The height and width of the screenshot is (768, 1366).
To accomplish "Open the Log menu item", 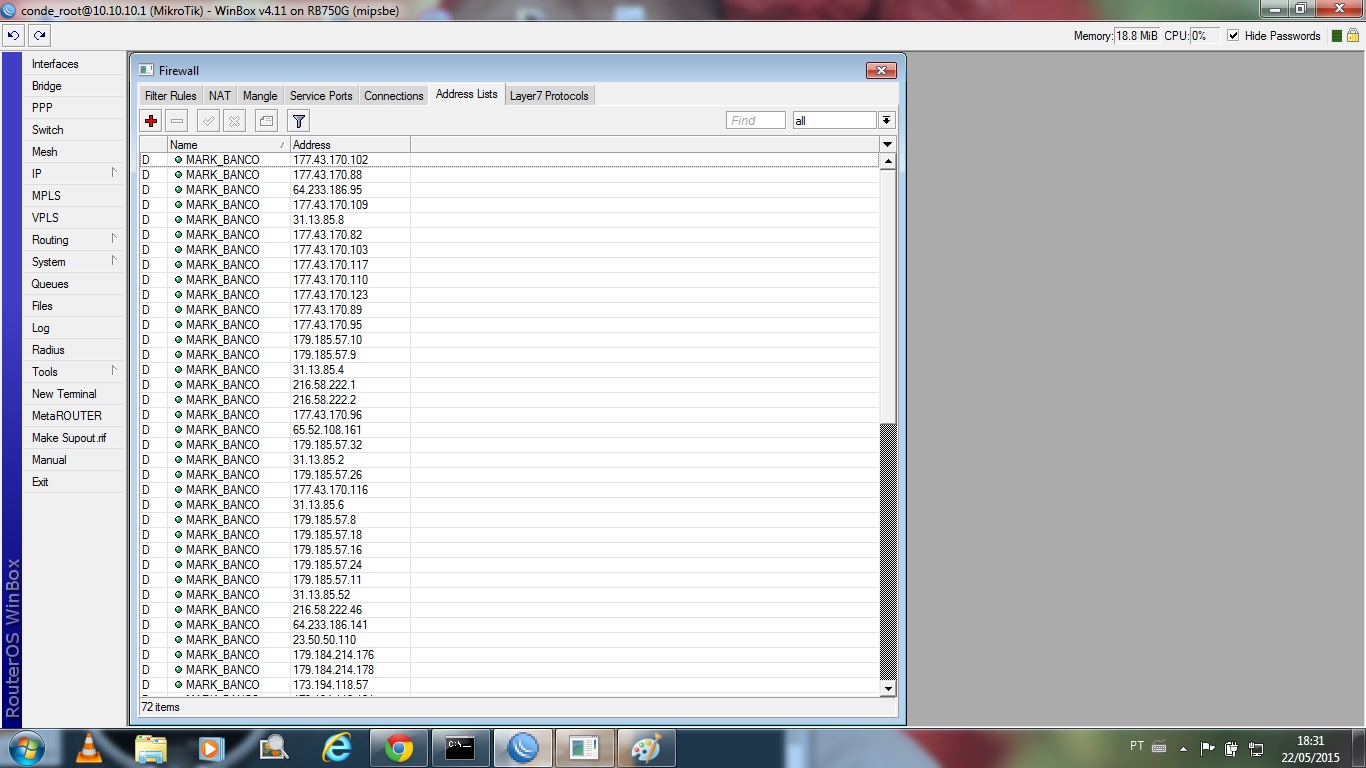I will (74, 328).
